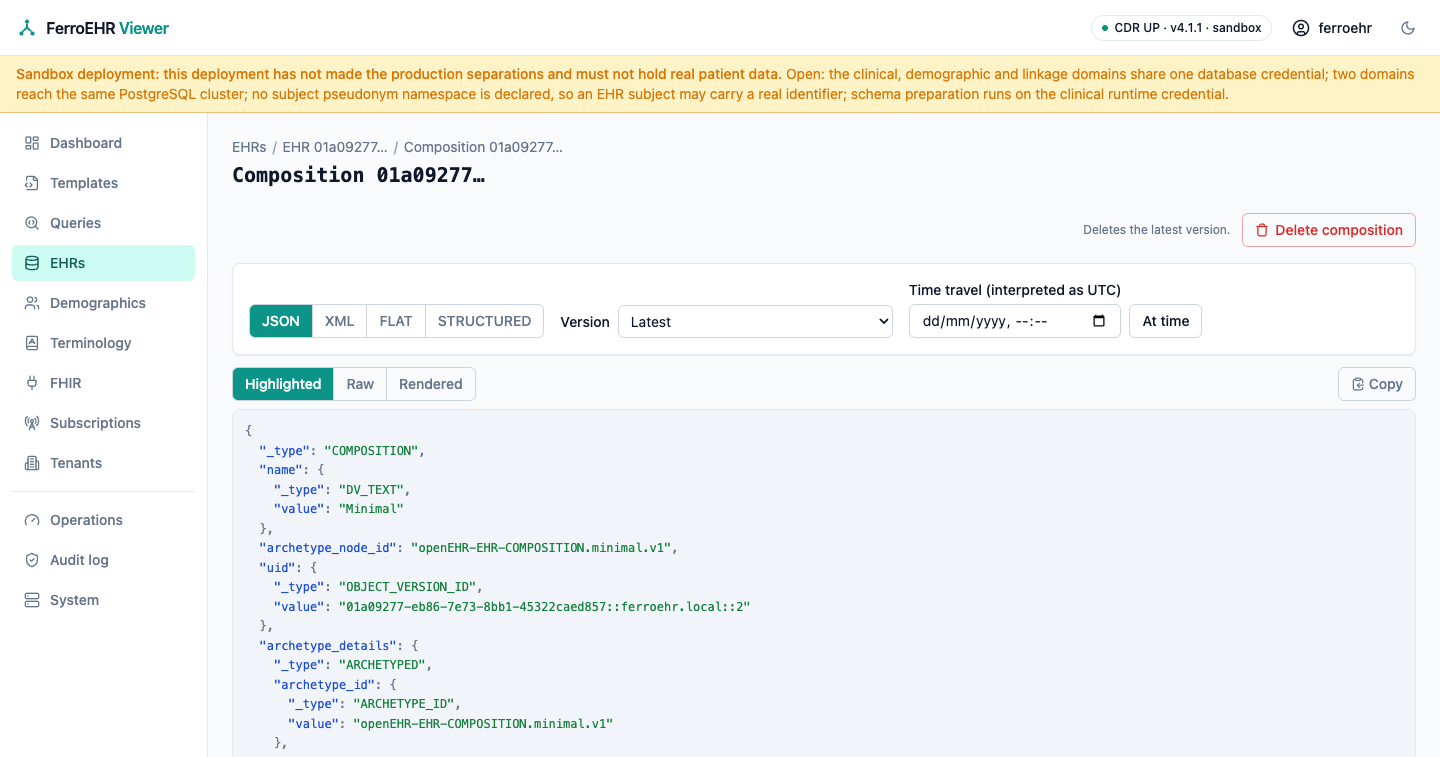The width and height of the screenshot is (1440, 757).
Task: Click the FHIR plug icon
Action: pyautogui.click(x=32, y=383)
